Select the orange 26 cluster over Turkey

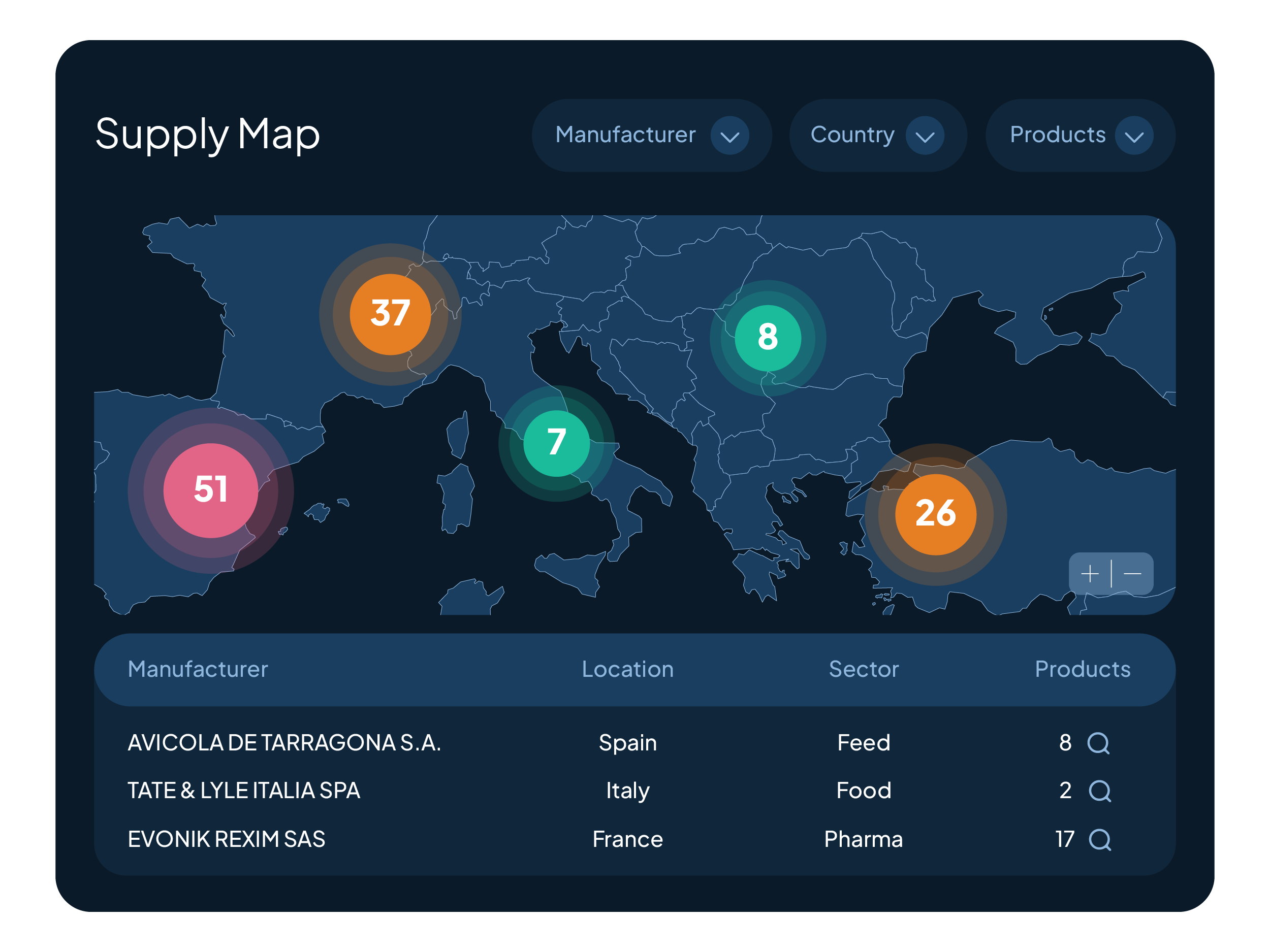[935, 514]
